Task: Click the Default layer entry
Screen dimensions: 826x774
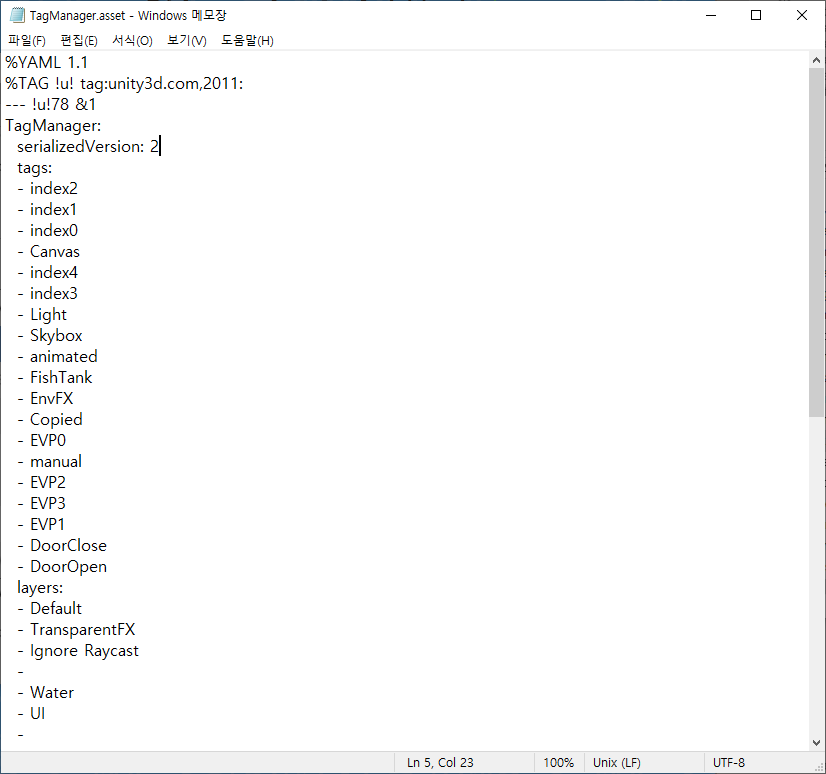Action: click(50, 609)
